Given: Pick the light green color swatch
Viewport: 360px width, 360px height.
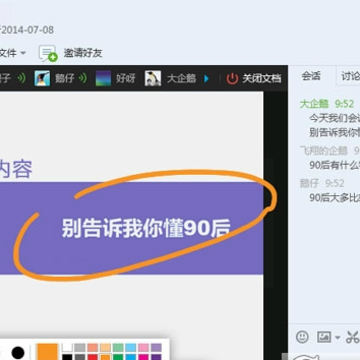Looking at the screenshot, I should click(x=118, y=347).
